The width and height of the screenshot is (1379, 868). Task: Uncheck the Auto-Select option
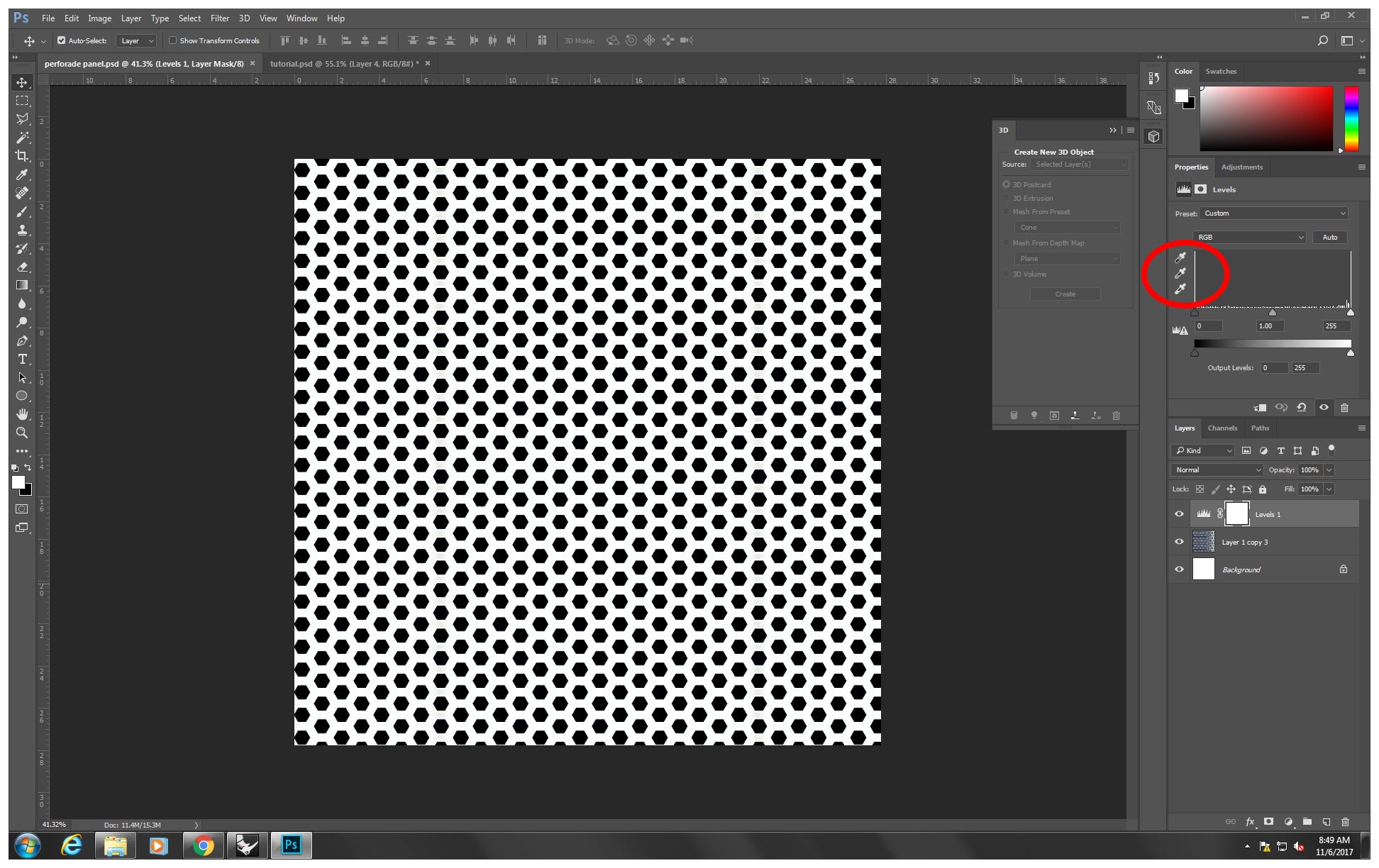click(61, 40)
